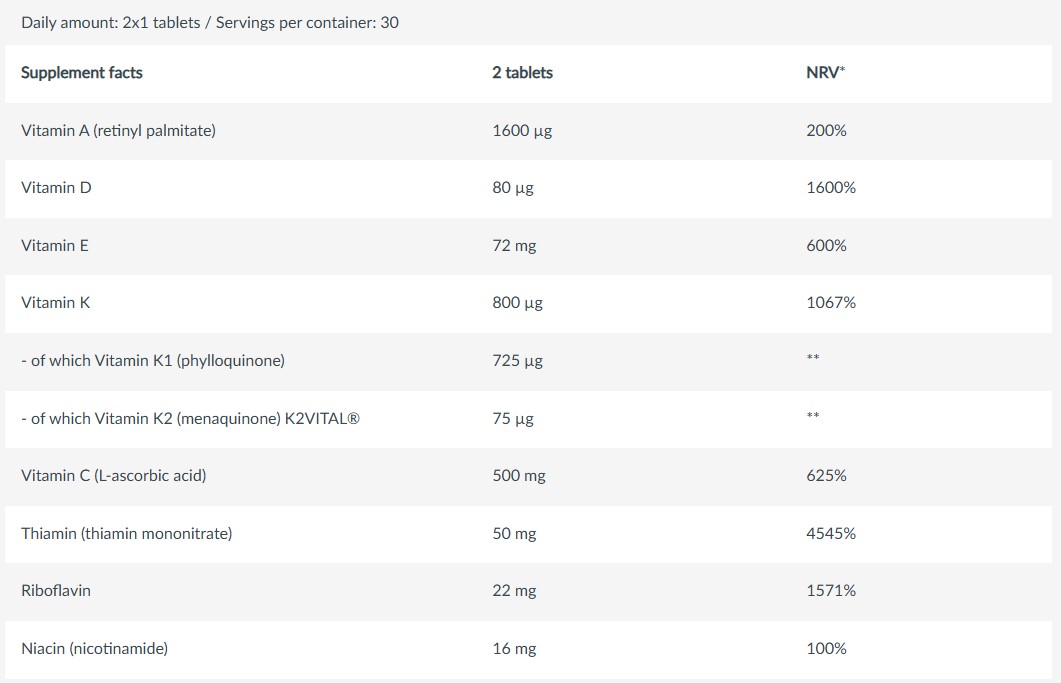The image size is (1061, 683).
Task: Click the Vitamin D label
Action: (56, 187)
